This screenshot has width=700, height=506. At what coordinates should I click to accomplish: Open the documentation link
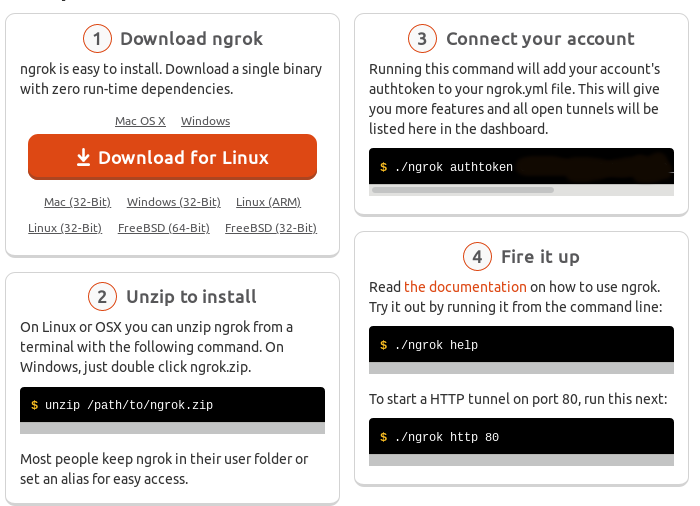465,287
